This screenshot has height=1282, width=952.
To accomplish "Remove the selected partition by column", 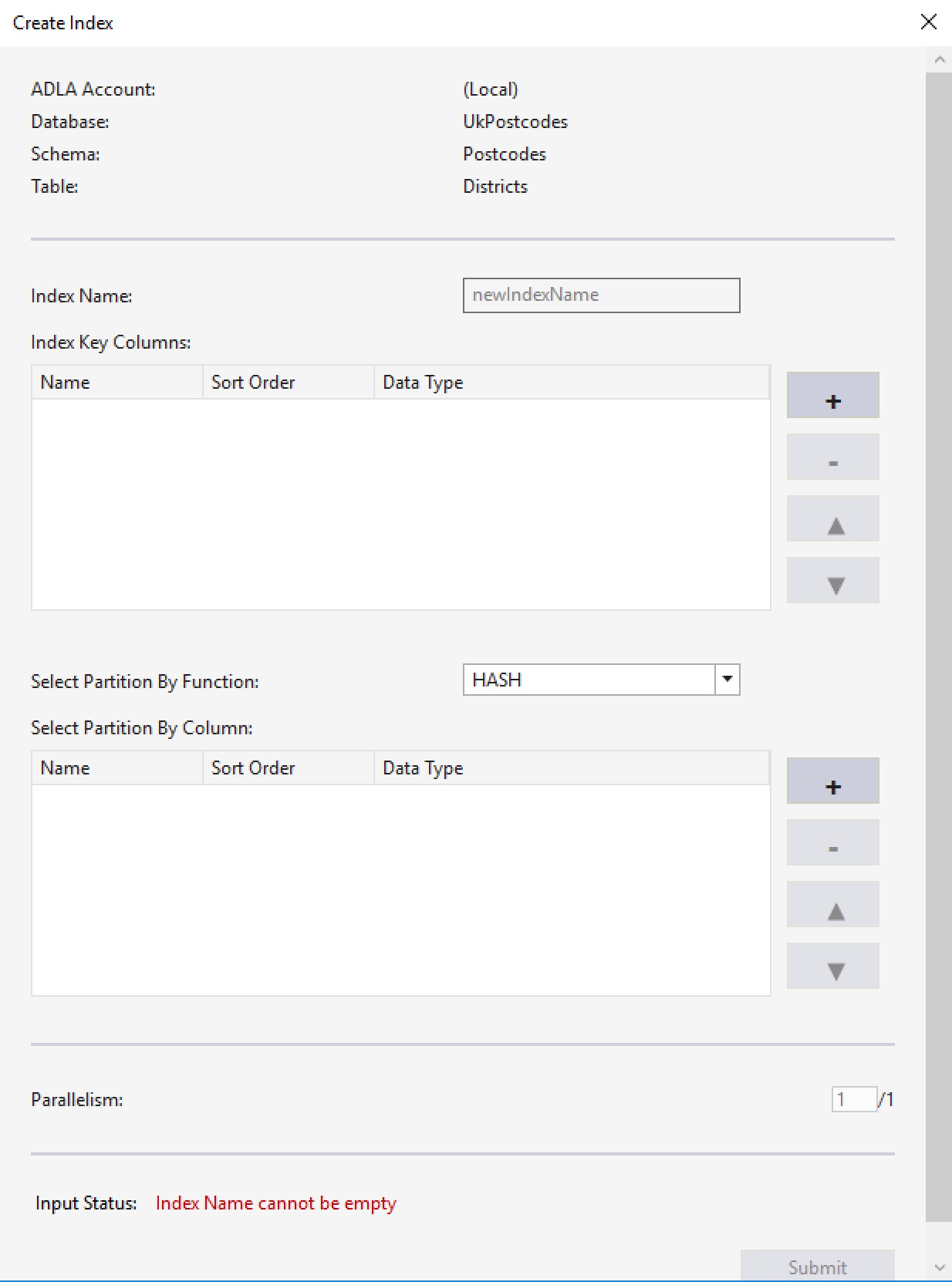I will click(832, 842).
